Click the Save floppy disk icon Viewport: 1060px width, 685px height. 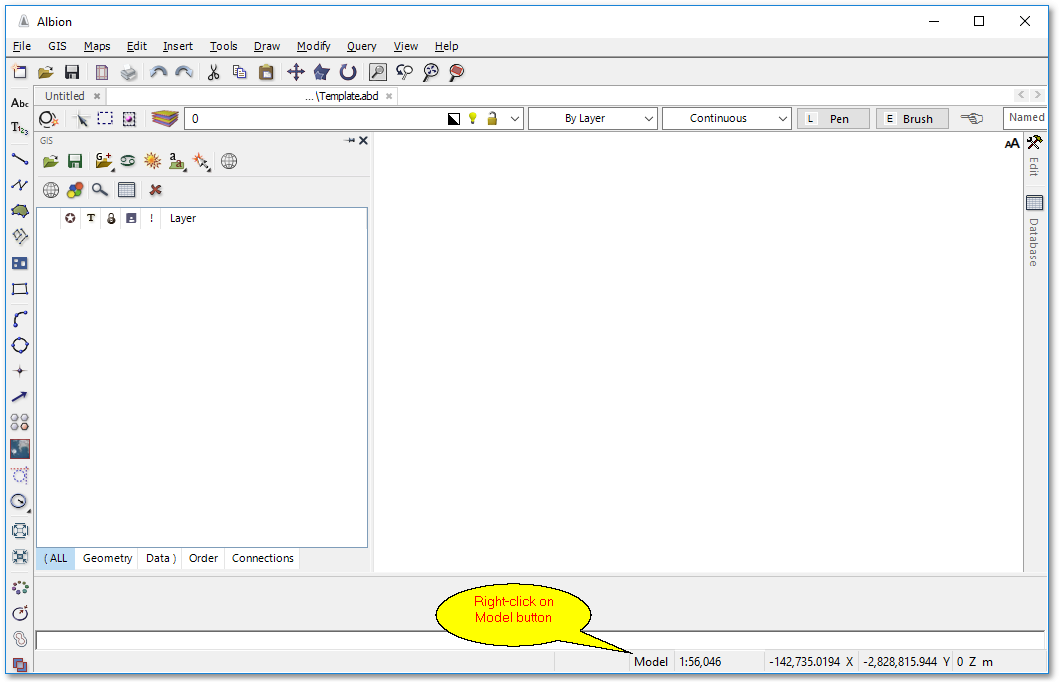pos(72,72)
